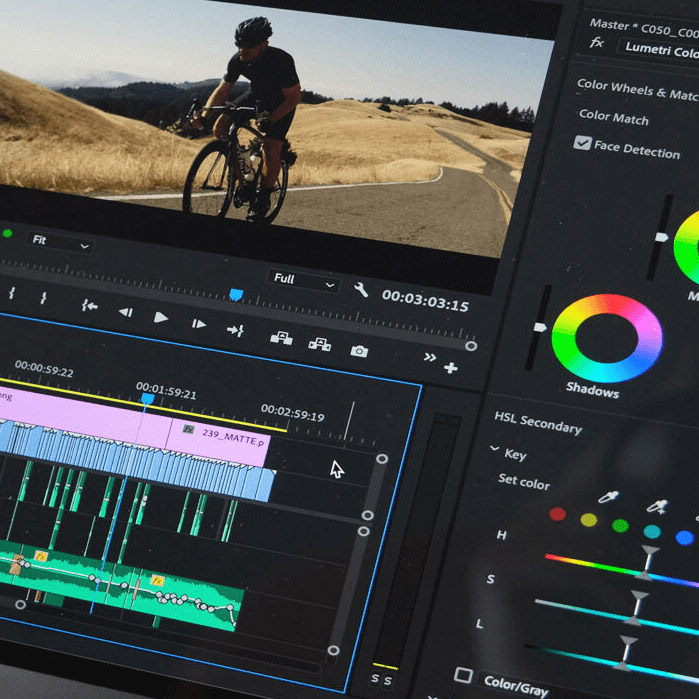Play the program monitor video

click(160, 317)
